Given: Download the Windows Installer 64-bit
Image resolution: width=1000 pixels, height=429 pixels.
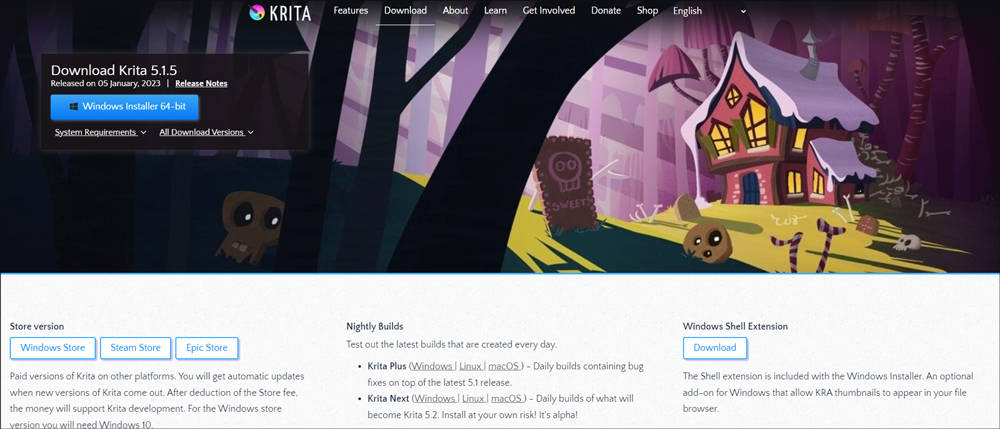Looking at the screenshot, I should tap(124, 107).
